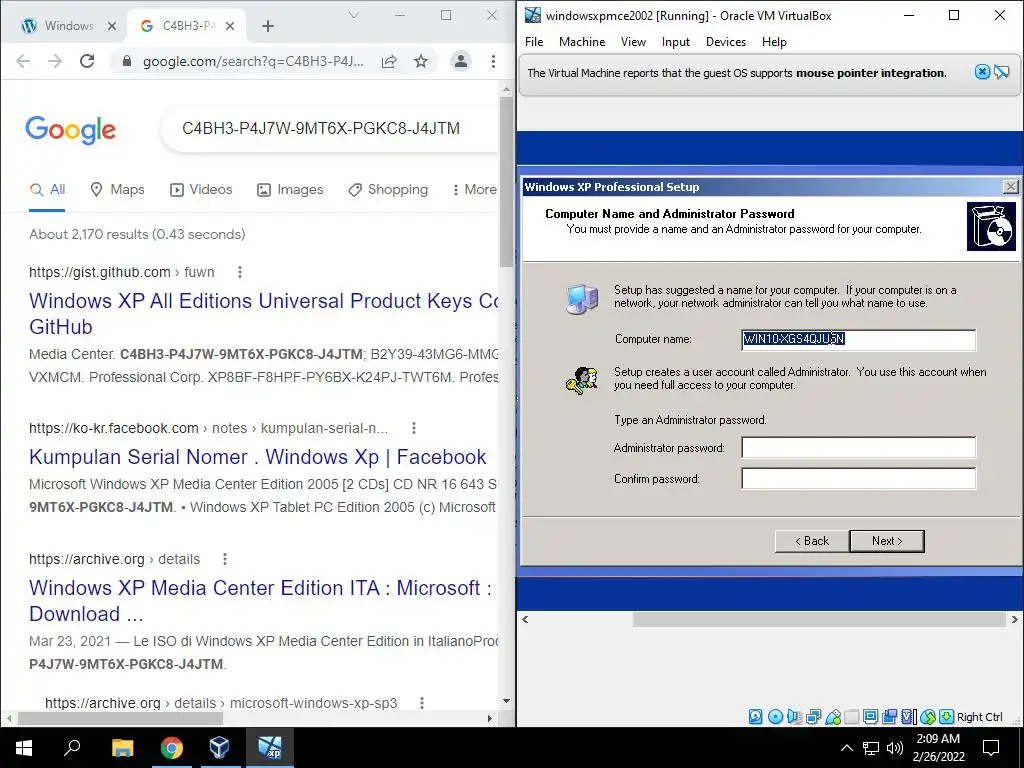Select the Maps search tab
Image resolution: width=1024 pixels, height=768 pixels.
pyautogui.click(x=117, y=189)
